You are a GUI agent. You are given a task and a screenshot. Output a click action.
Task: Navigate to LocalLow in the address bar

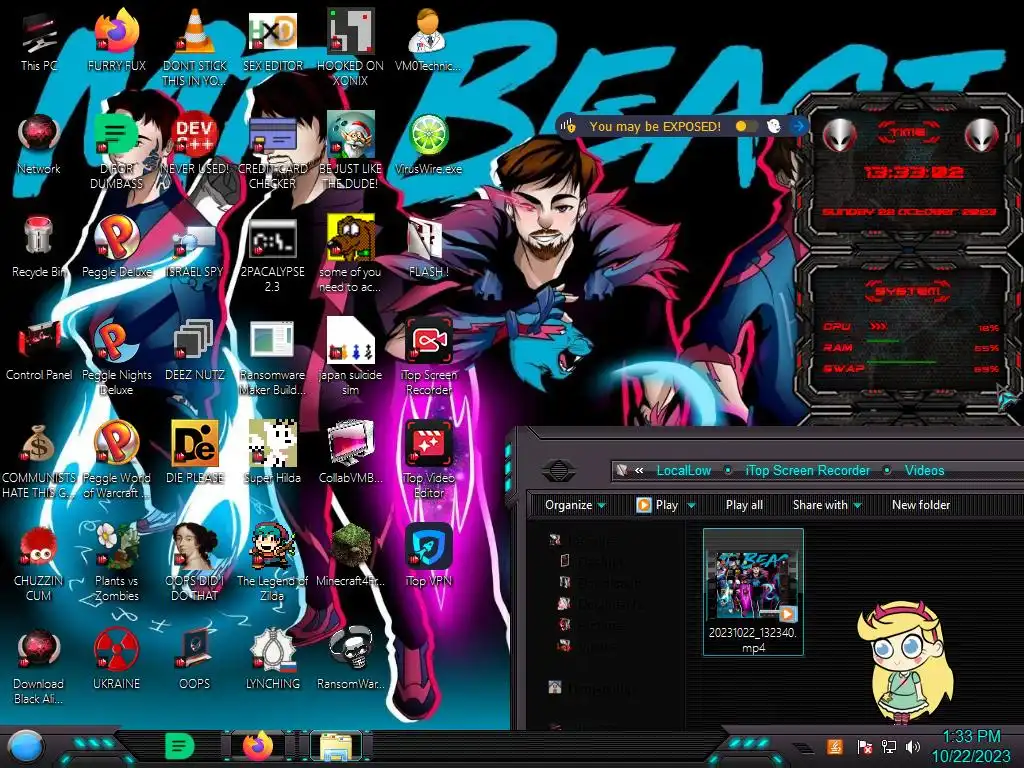tap(683, 470)
